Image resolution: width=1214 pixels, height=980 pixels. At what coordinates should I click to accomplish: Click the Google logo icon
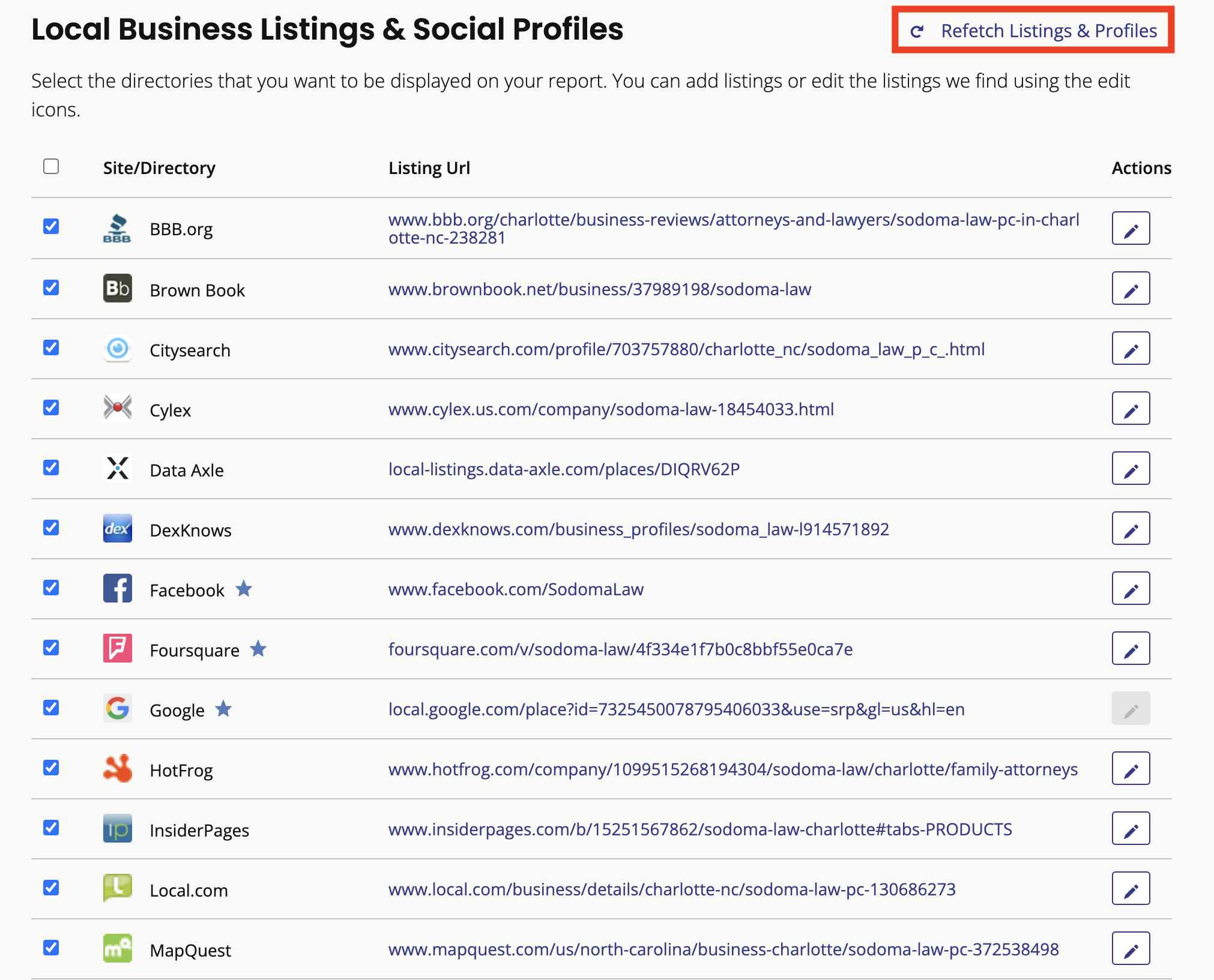(118, 709)
